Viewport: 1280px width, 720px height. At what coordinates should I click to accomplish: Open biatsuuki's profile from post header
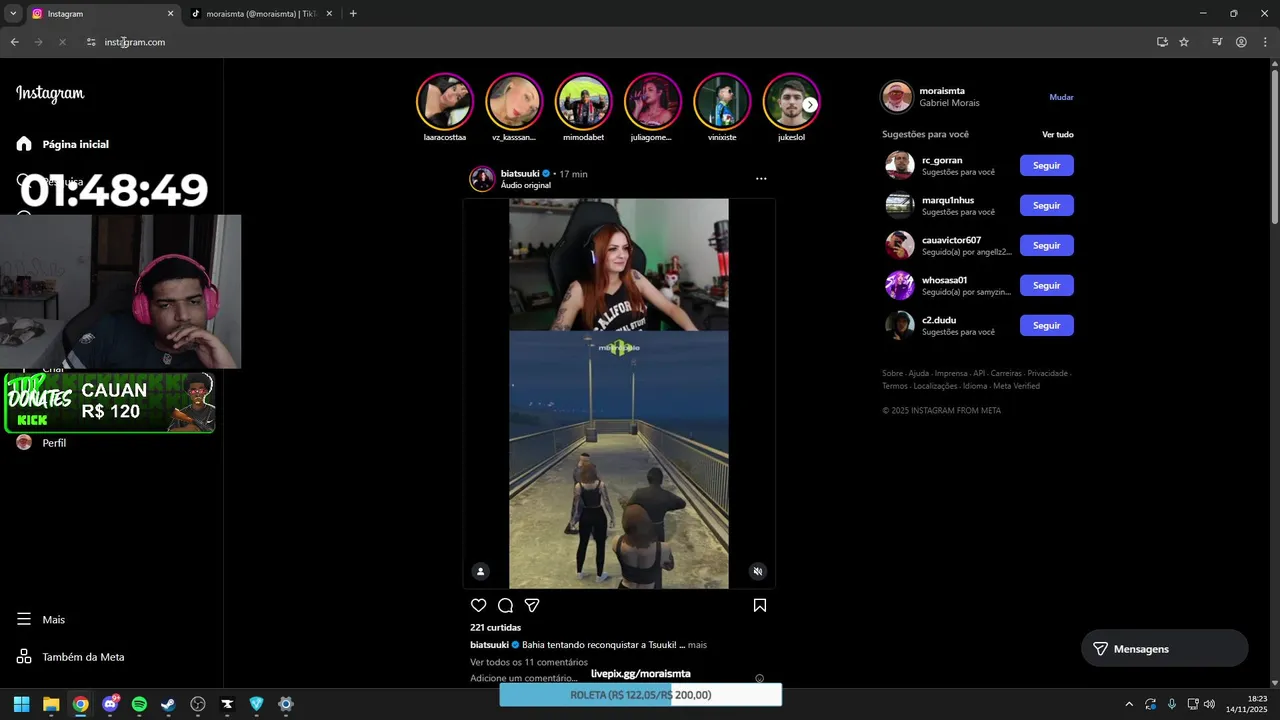coord(519,173)
